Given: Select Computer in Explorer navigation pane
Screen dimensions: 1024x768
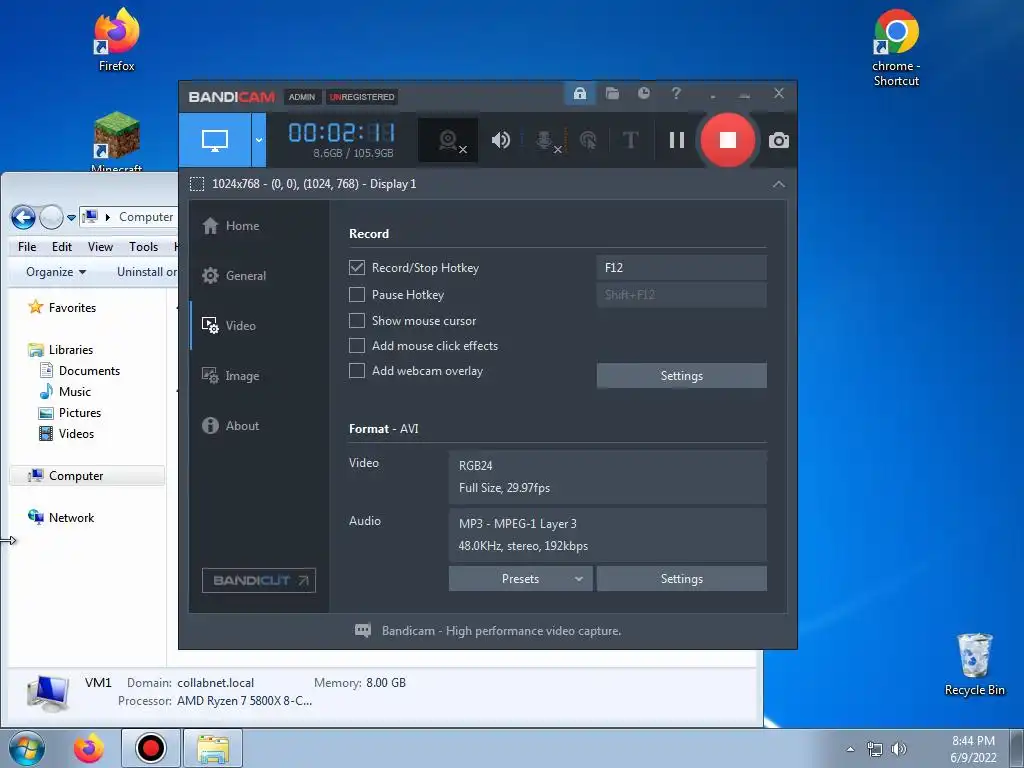Looking at the screenshot, I should point(87,475).
